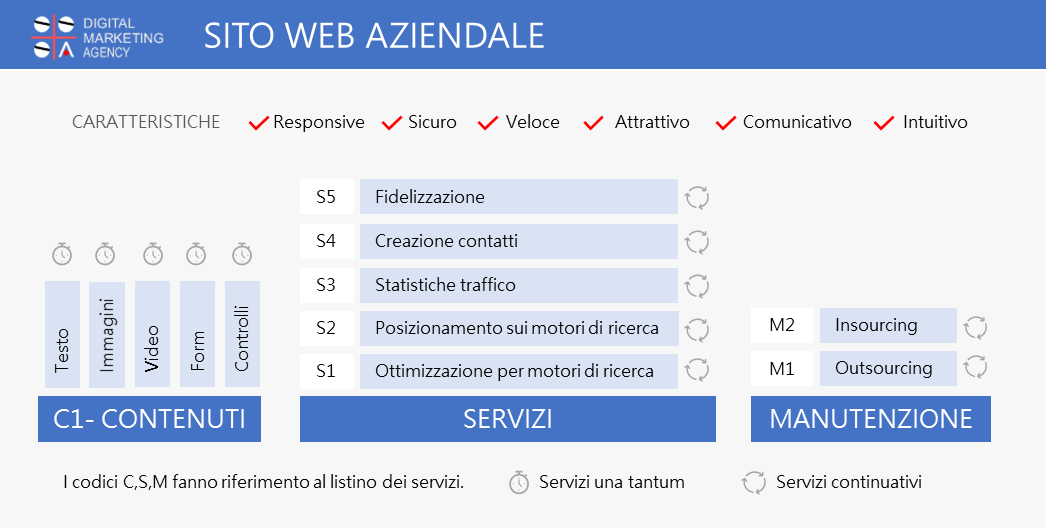Viewport: 1046px width, 528px height.
Task: Click the recurring arrows icon next to Outsourcing
Action: [975, 366]
